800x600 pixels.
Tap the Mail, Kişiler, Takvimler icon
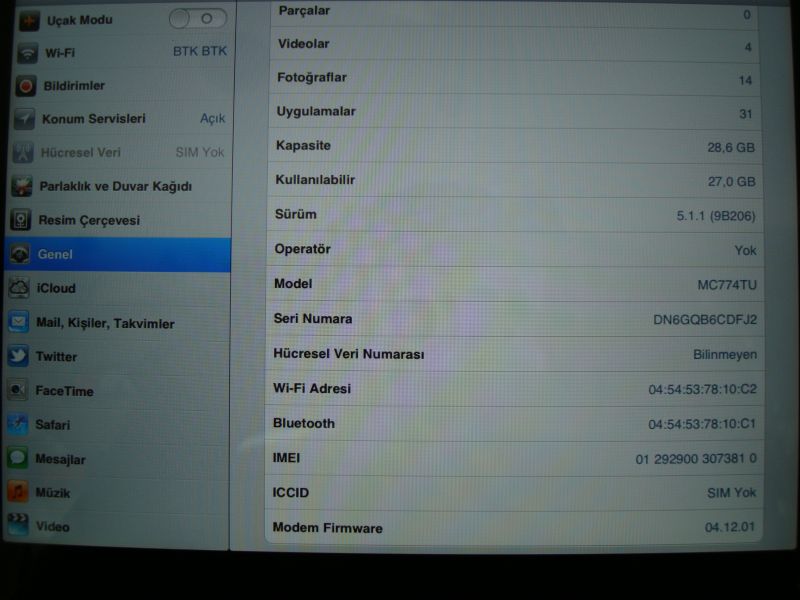click(x=18, y=322)
